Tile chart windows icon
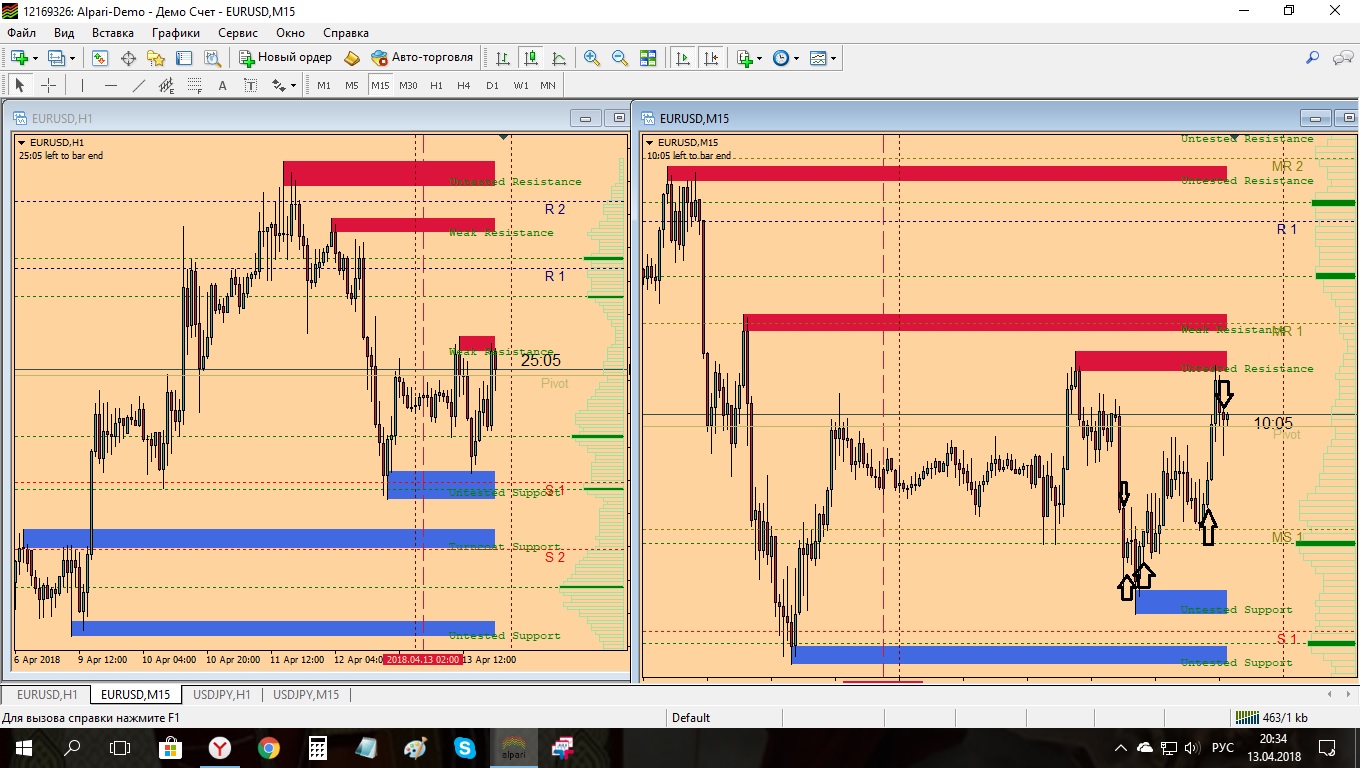1360x768 pixels. pyautogui.click(x=648, y=58)
